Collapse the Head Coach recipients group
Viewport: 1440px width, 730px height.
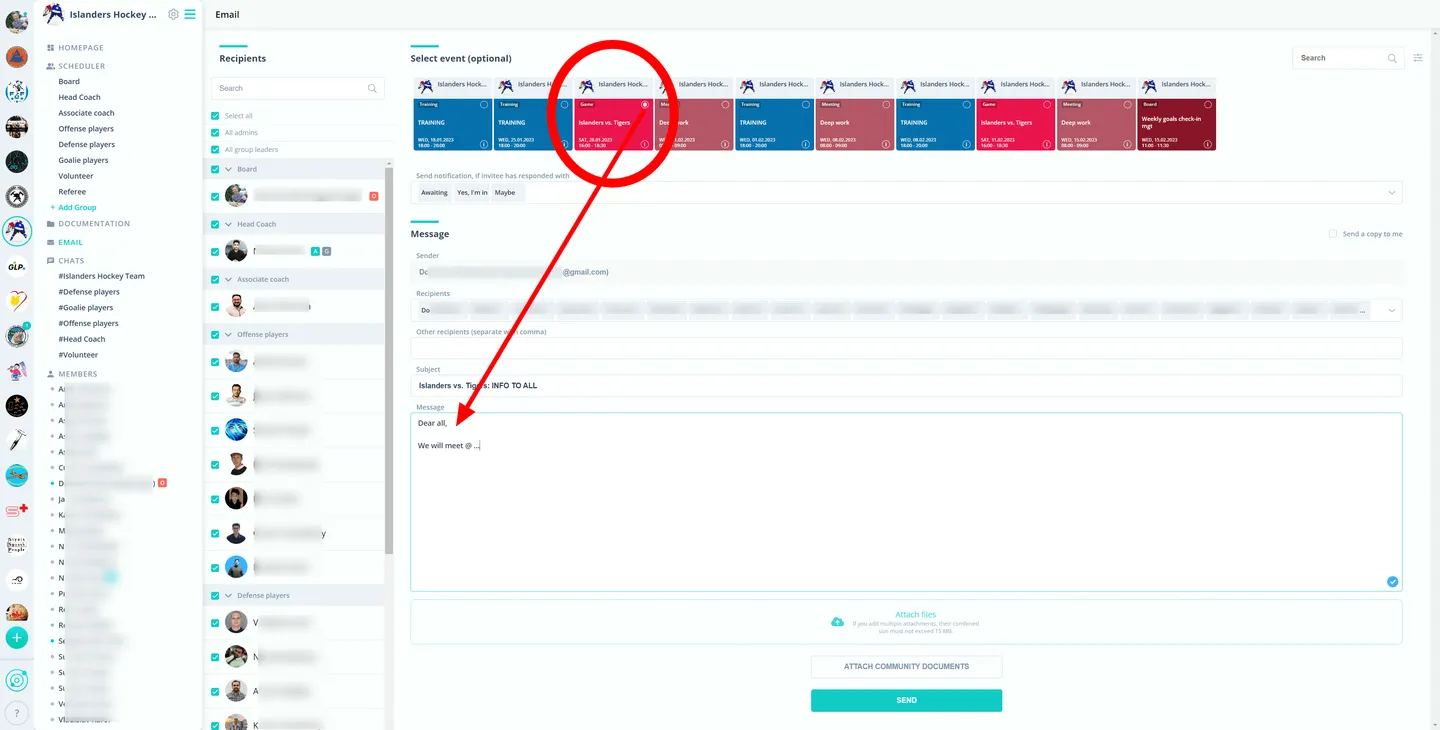(228, 224)
